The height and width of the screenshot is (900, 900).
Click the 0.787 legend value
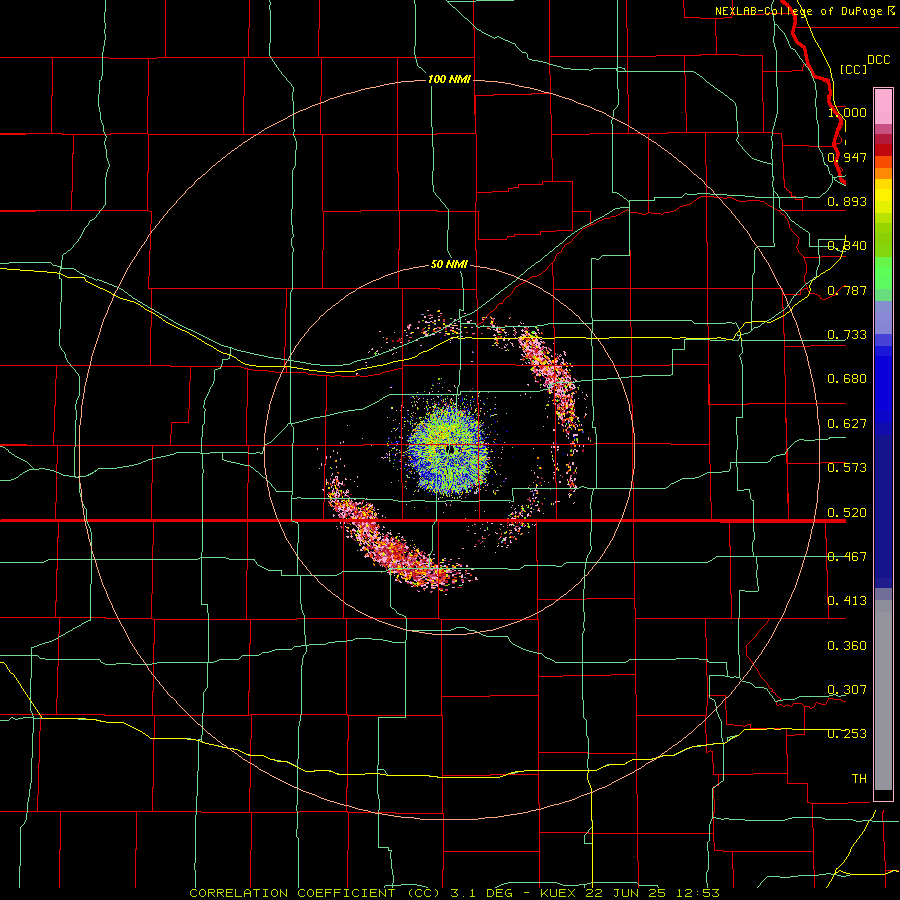[847, 290]
